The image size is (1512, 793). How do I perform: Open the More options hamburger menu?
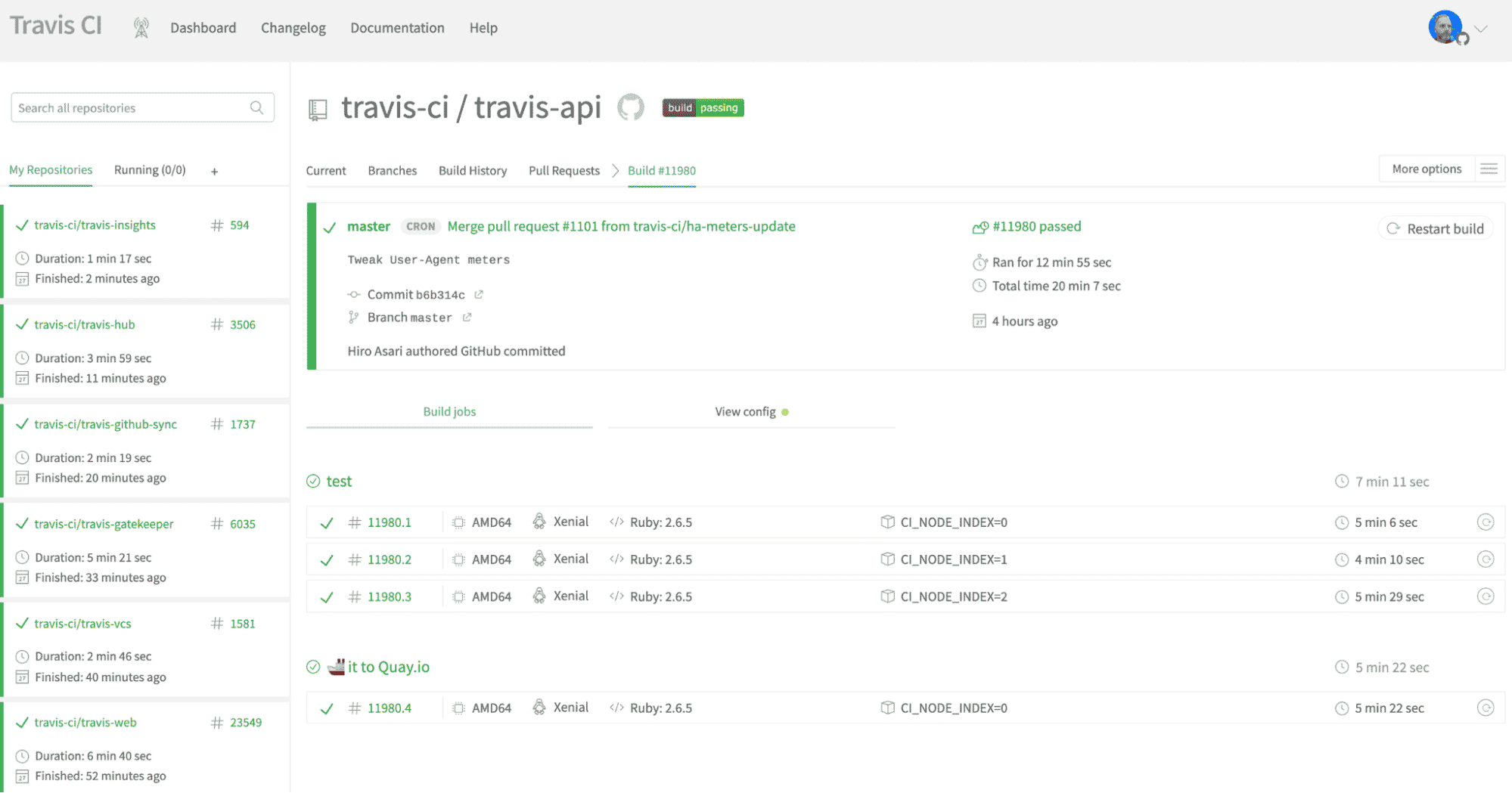click(x=1489, y=169)
